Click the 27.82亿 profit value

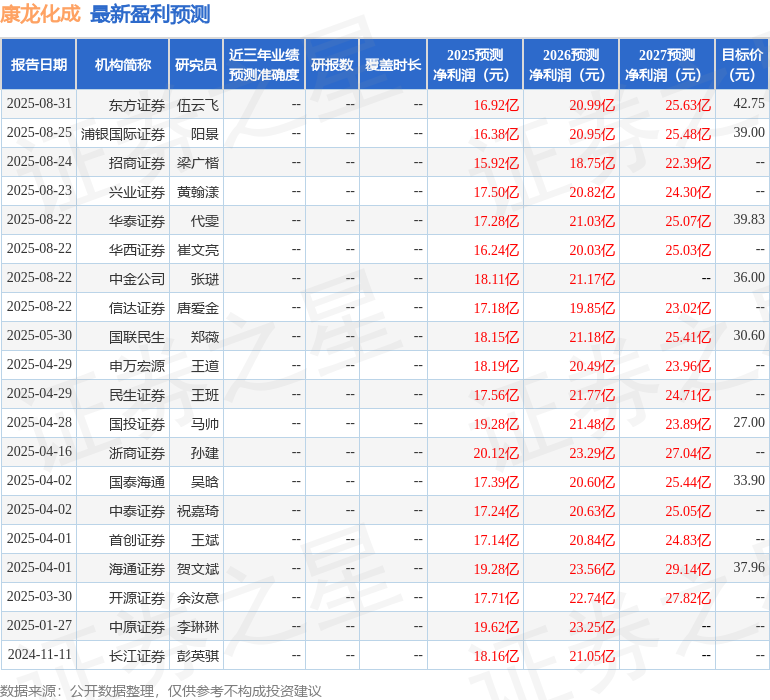688,598
